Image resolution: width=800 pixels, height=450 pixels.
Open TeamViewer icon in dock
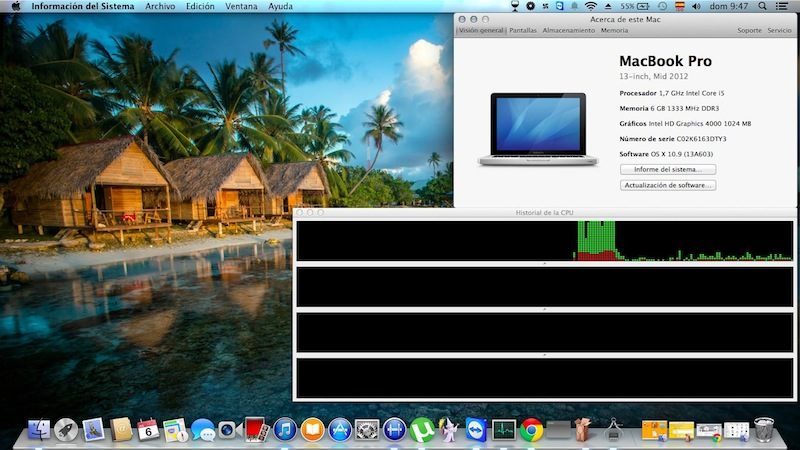pyautogui.click(x=477, y=430)
